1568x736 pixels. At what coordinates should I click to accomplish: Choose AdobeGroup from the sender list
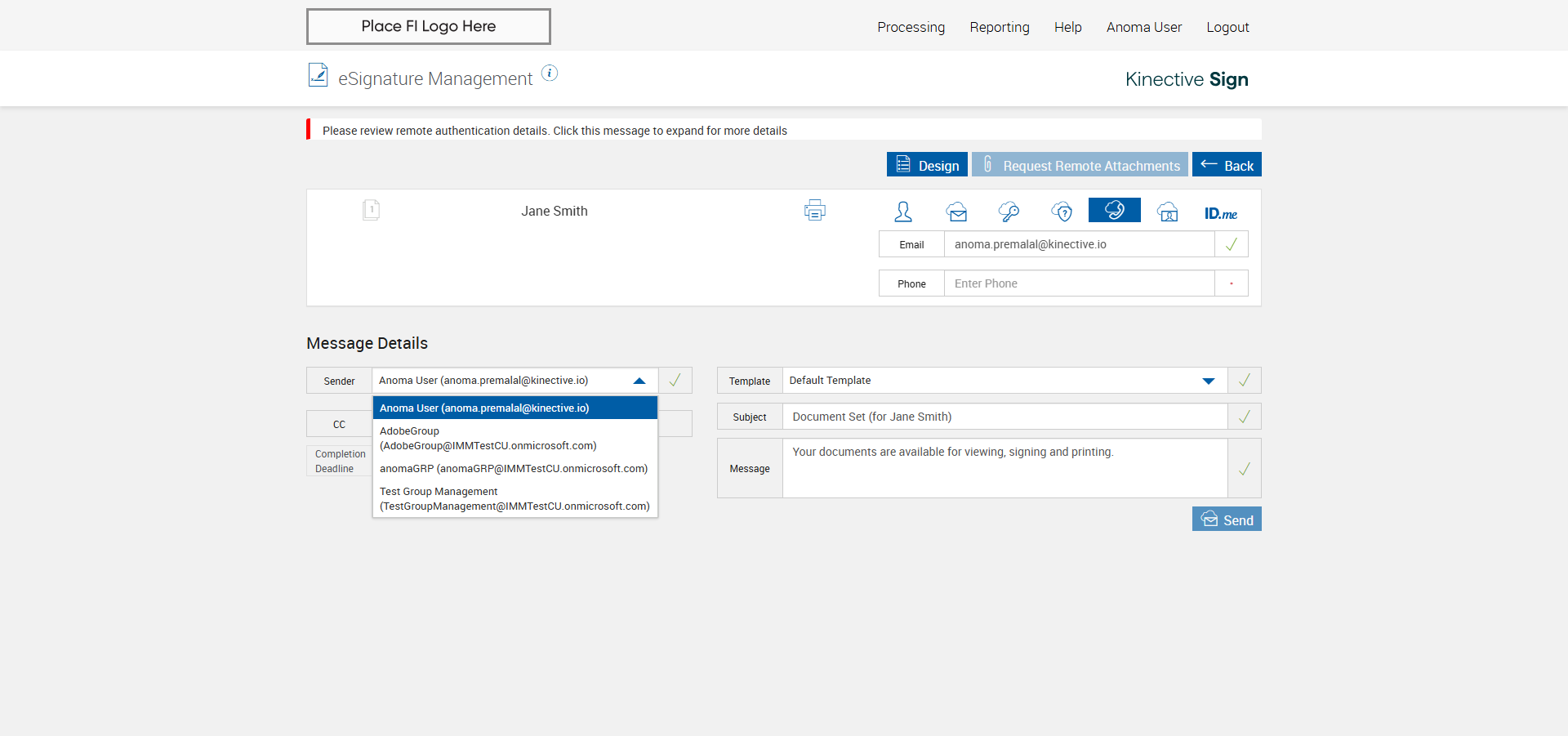[488, 439]
